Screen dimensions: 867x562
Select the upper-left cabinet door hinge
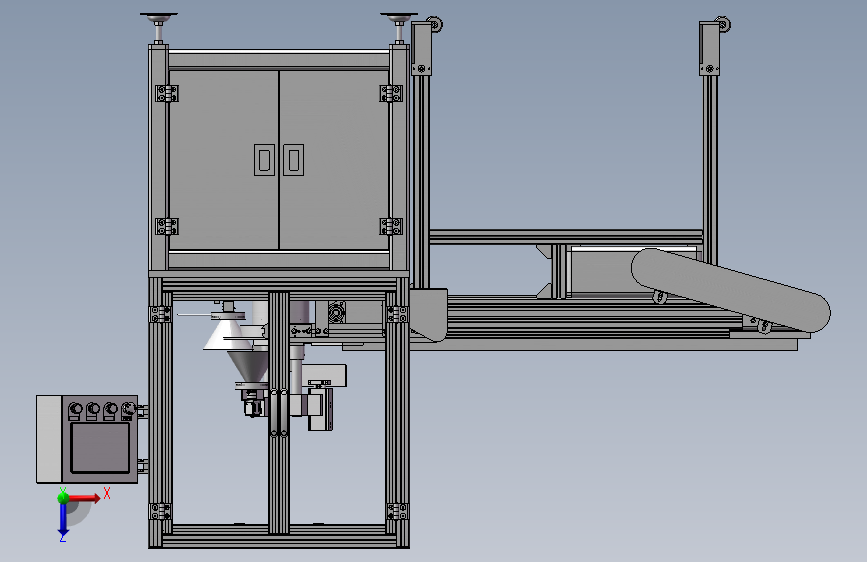click(166, 93)
